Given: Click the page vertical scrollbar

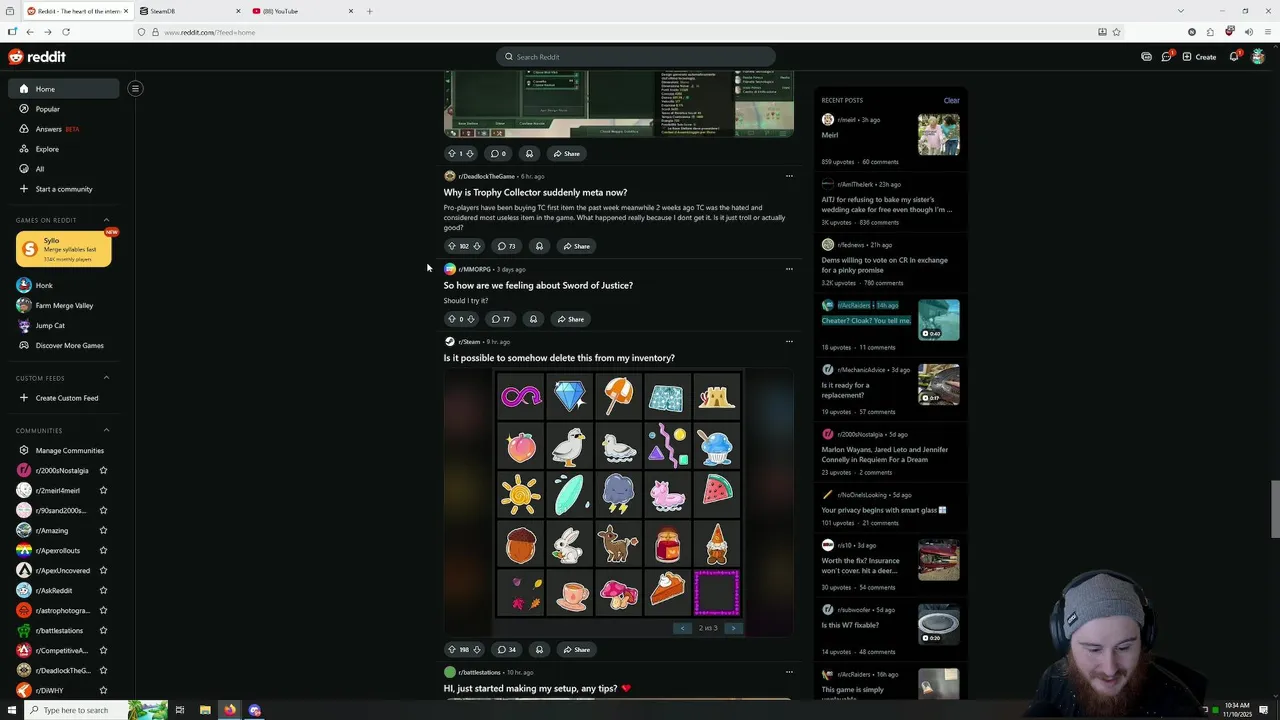Looking at the screenshot, I should (1274, 508).
